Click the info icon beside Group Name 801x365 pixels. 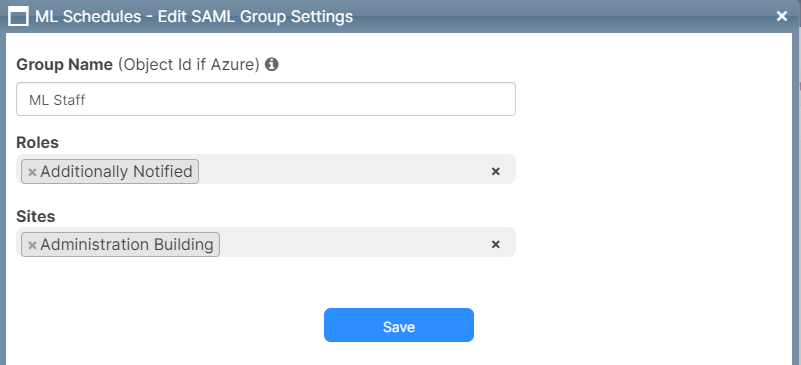tap(272, 65)
